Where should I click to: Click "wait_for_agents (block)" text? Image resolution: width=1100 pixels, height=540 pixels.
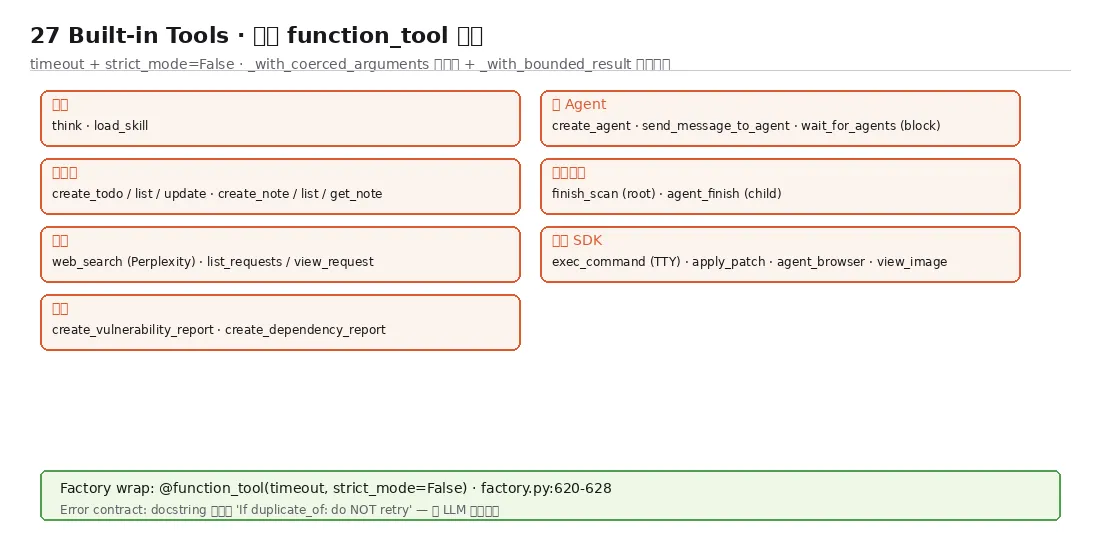coord(871,126)
